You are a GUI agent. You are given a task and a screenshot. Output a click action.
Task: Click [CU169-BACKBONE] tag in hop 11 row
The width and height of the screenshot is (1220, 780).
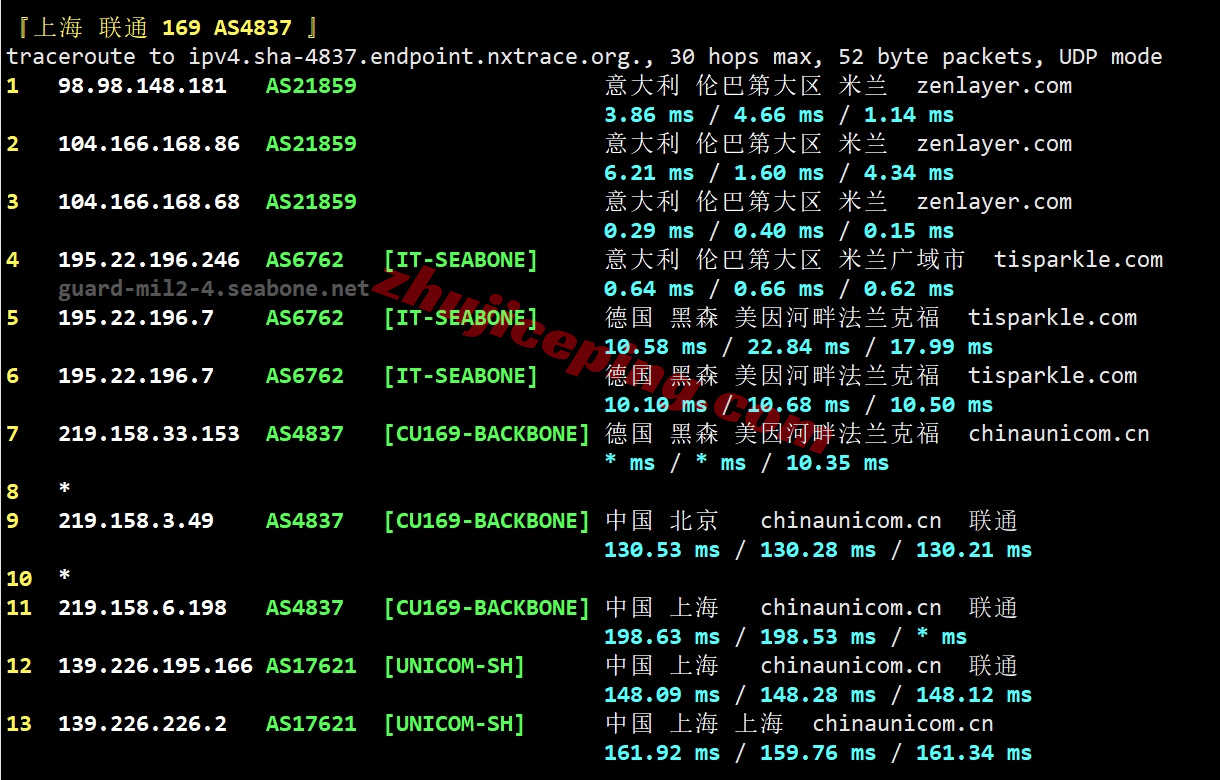click(487, 608)
